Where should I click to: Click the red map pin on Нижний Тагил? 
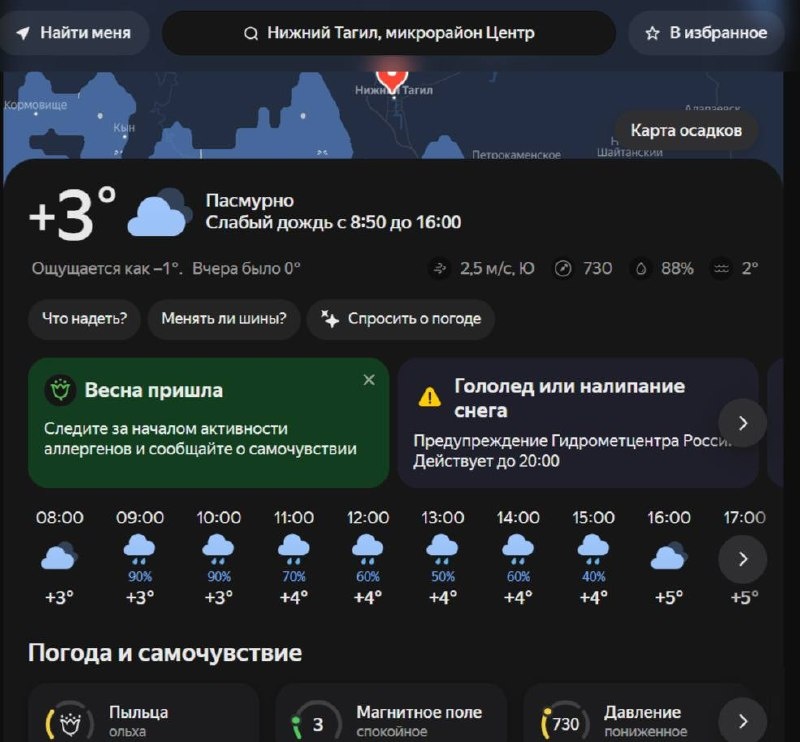(x=392, y=80)
